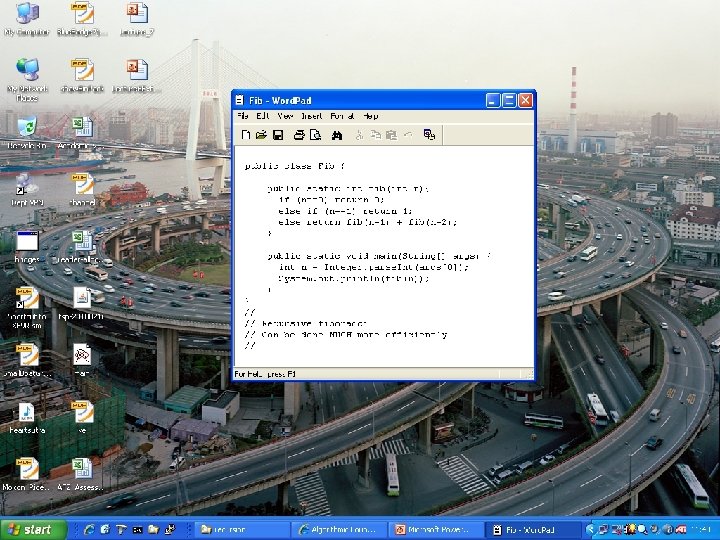Open the Format menu in WordPad

click(x=342, y=116)
